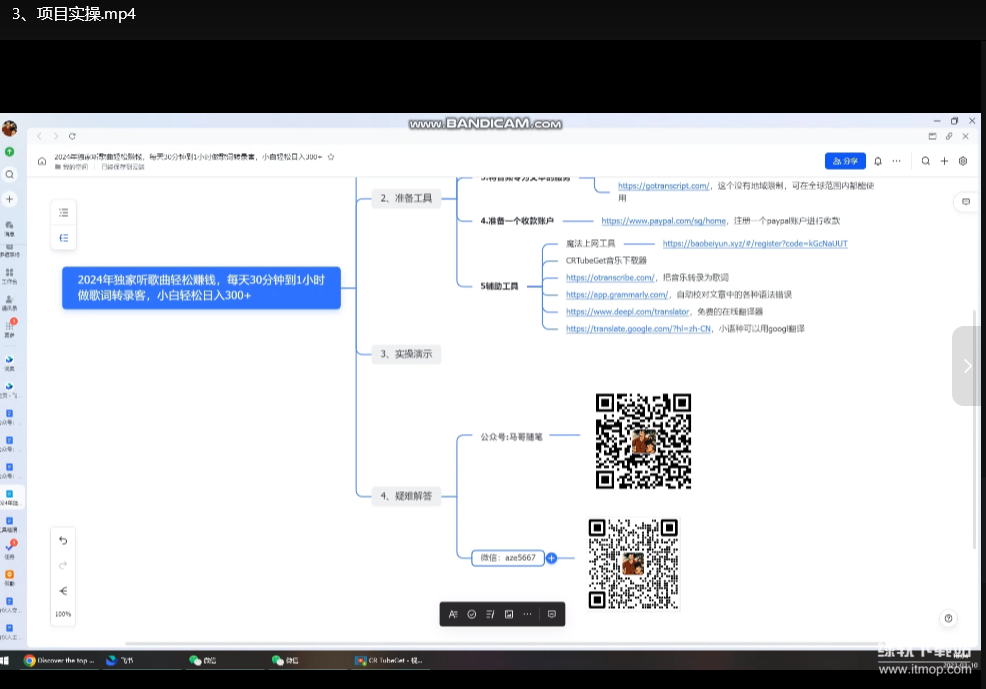Open the otranscribe.com link
The width and height of the screenshot is (986, 689).
click(610, 277)
